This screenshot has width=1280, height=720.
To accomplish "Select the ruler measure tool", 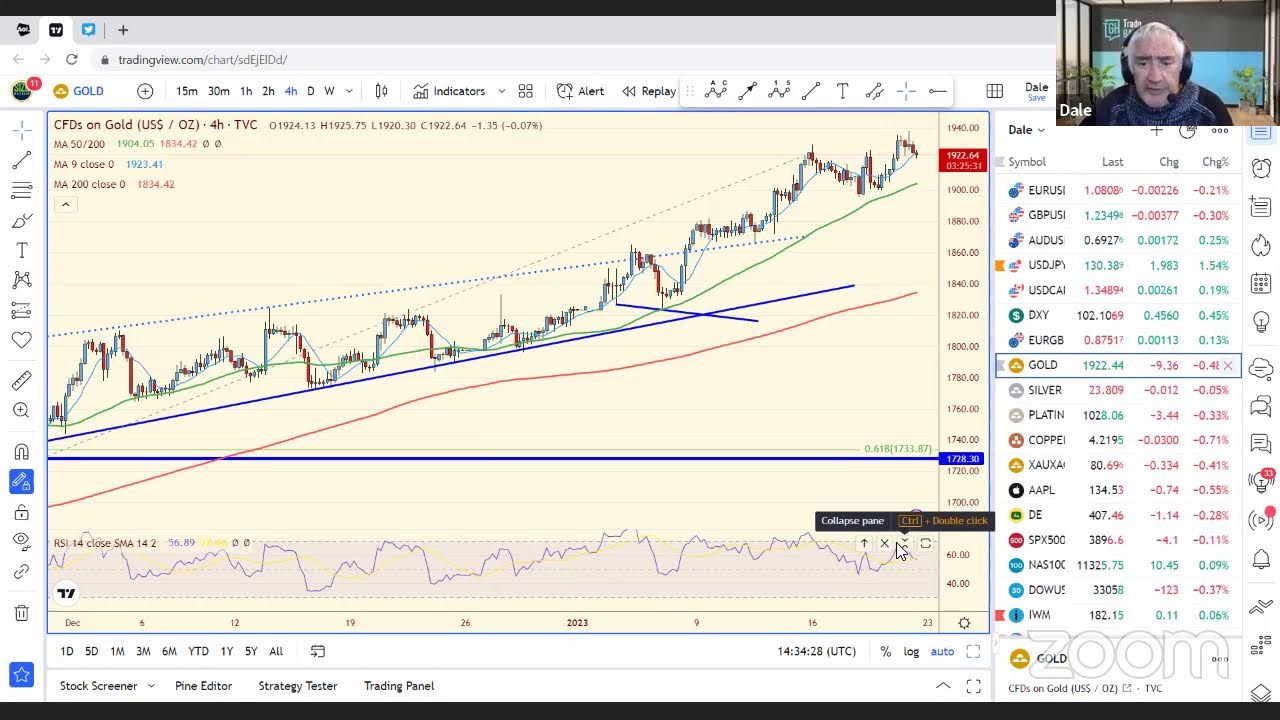I will coord(21,380).
